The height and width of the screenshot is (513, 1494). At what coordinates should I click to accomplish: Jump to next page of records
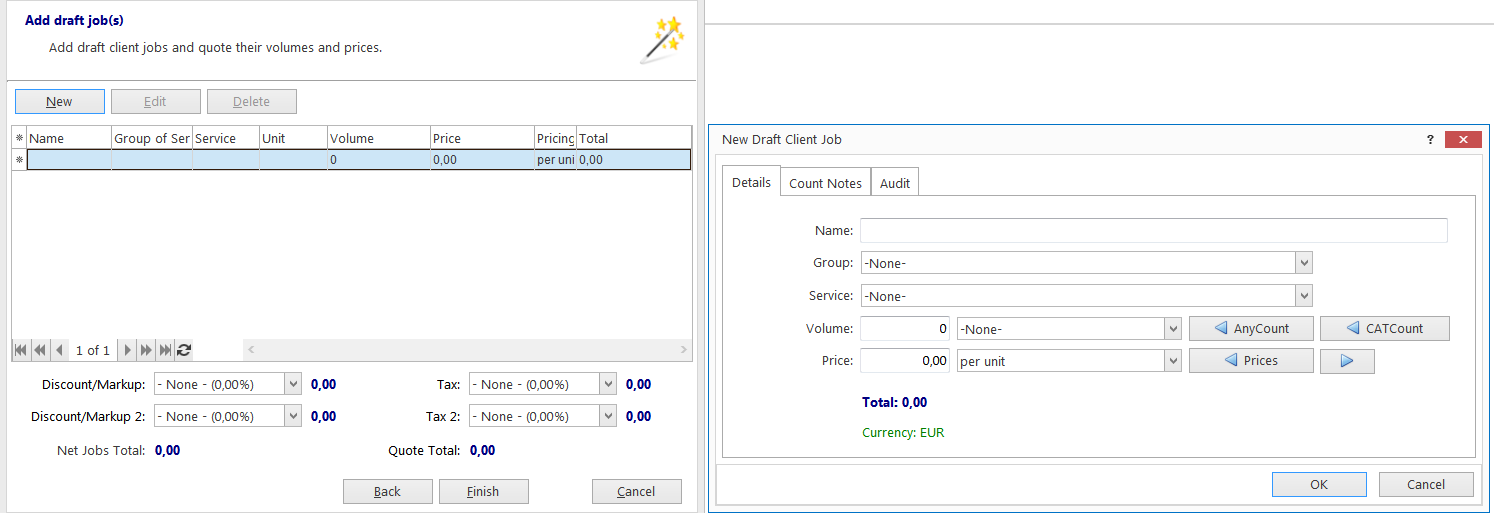click(146, 350)
